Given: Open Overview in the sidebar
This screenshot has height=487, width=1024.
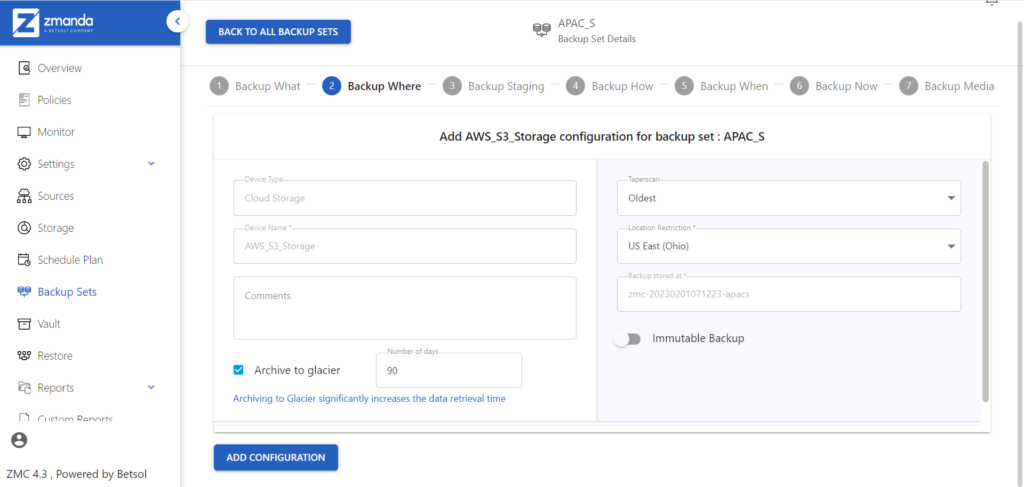Looking at the screenshot, I should pos(59,68).
